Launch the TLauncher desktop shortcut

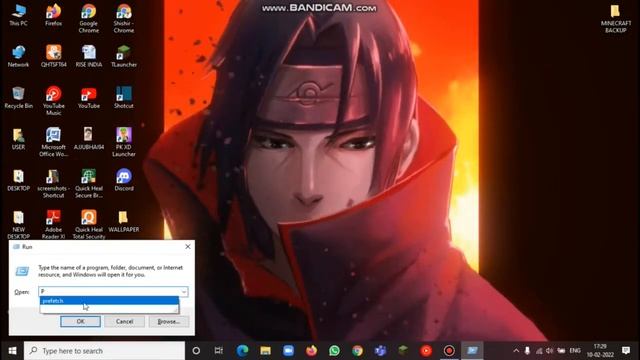pyautogui.click(x=124, y=56)
